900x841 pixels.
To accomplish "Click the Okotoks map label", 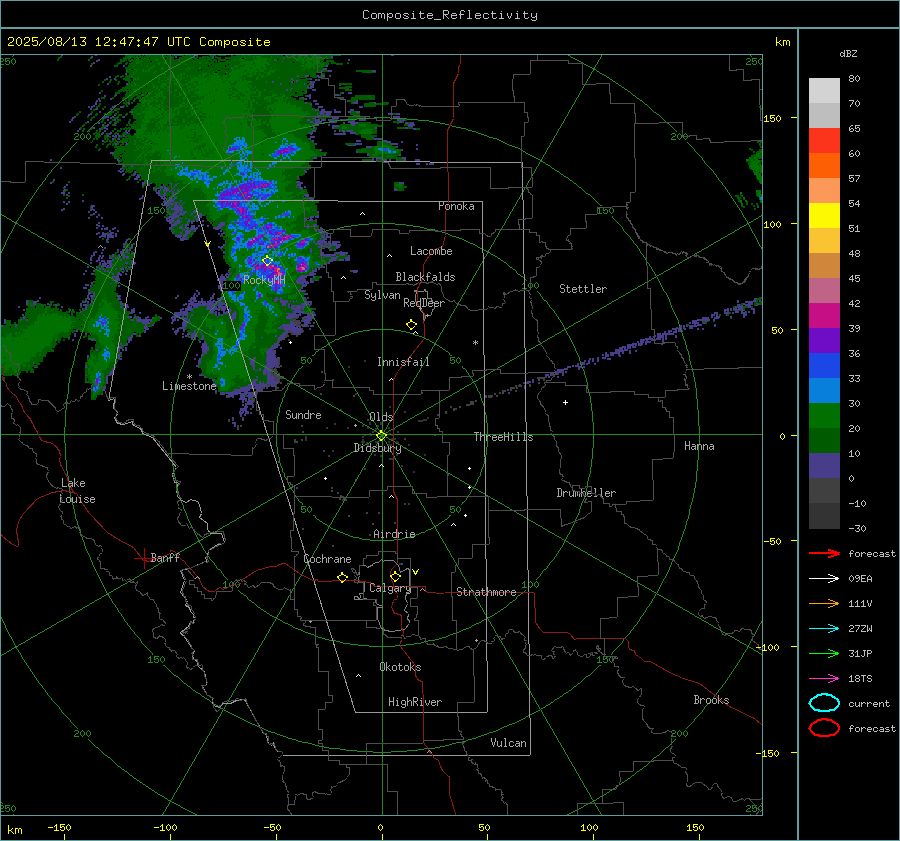I will (x=400, y=667).
